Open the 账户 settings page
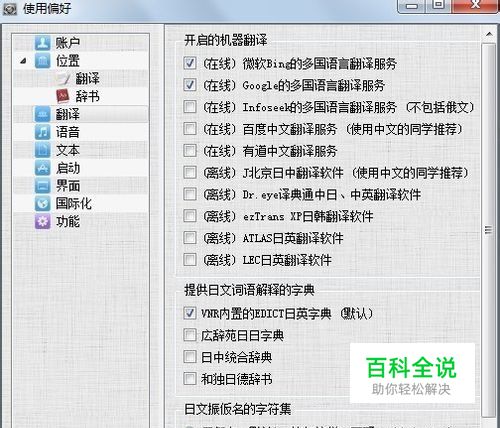 click(68, 43)
